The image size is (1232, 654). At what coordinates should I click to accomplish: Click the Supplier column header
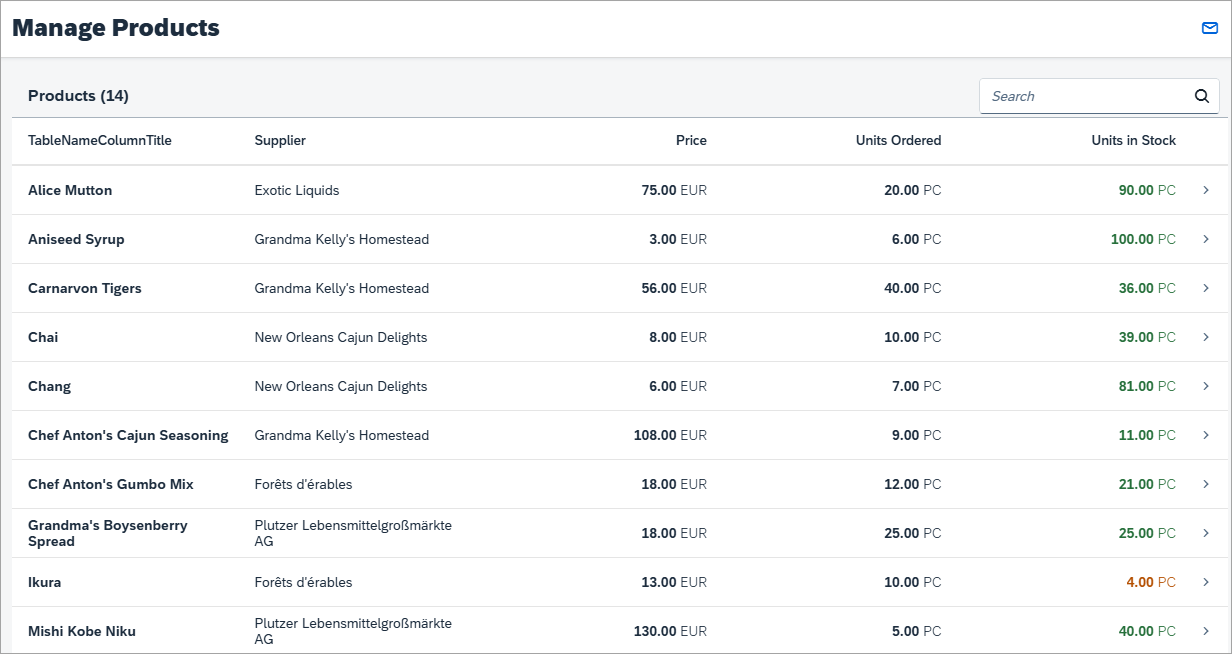coord(280,140)
